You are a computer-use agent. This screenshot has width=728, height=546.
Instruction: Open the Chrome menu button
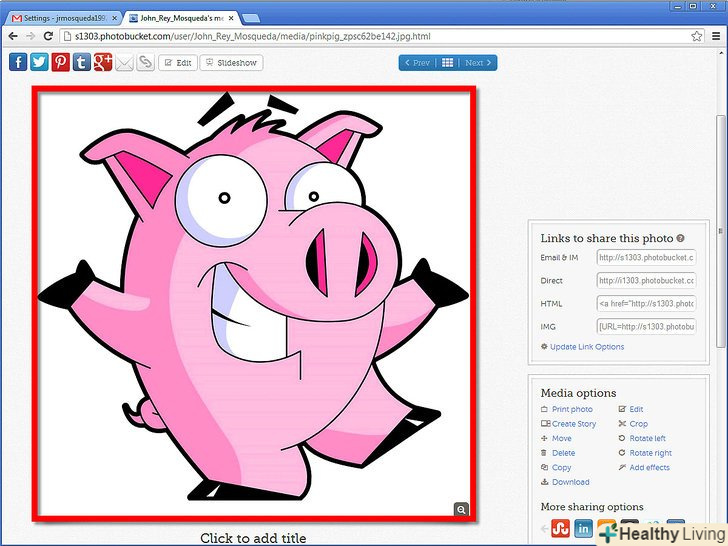point(716,35)
